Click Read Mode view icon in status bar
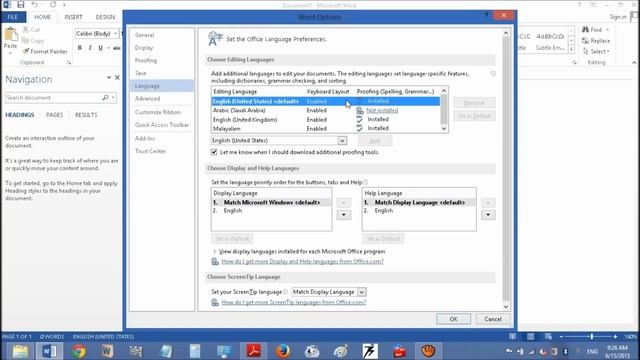This screenshot has height=360, width=640. pyautogui.click(x=512, y=337)
